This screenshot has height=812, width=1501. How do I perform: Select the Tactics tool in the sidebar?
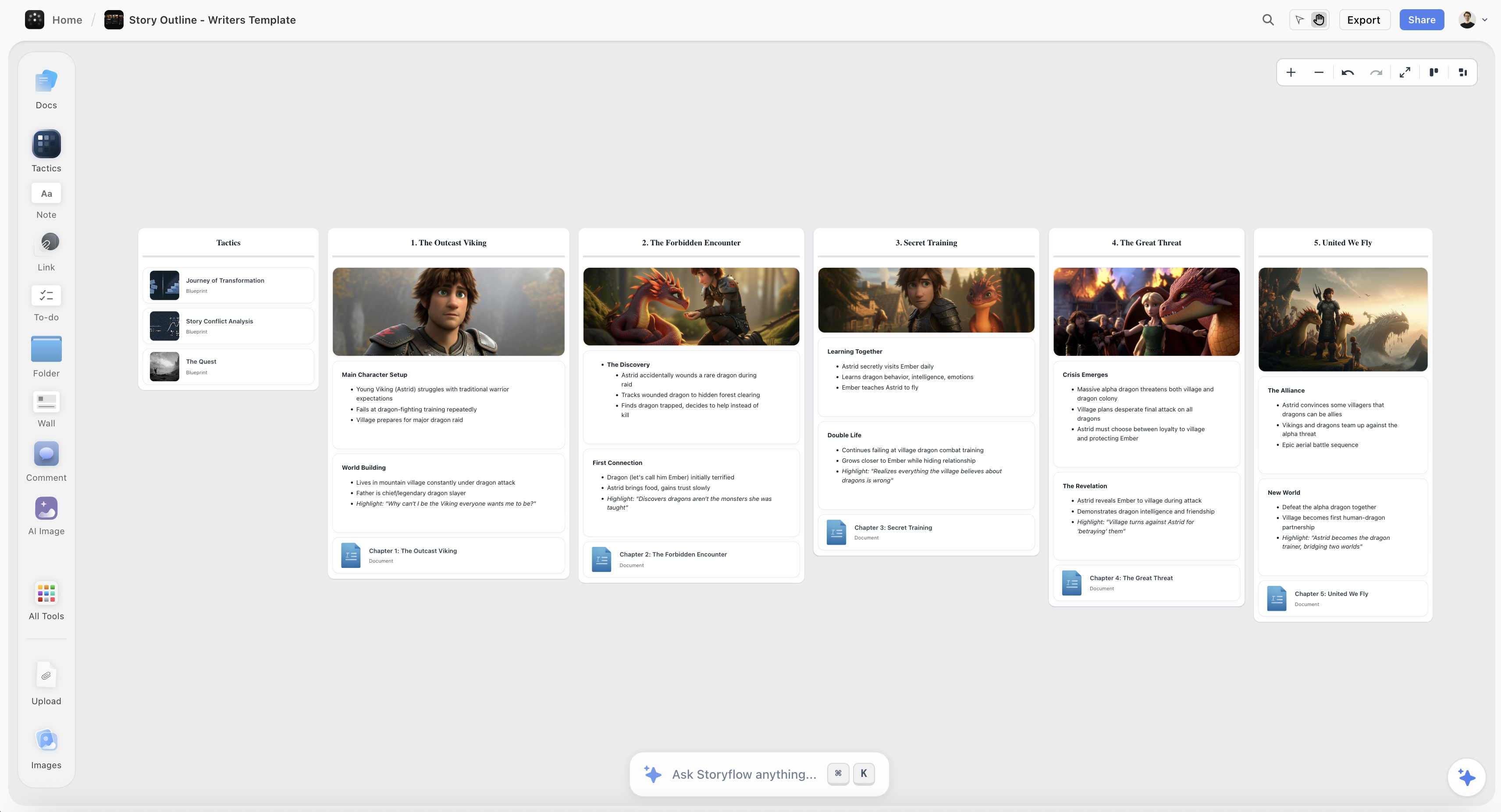(x=46, y=144)
